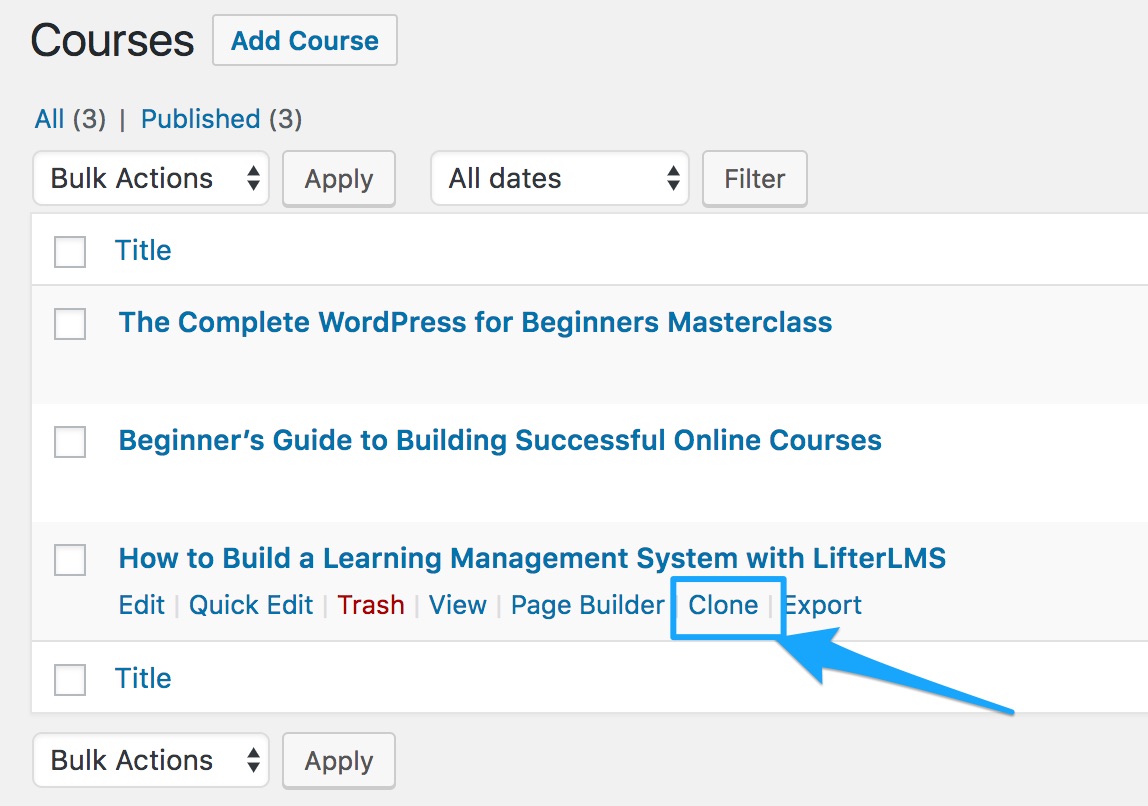
Task: Click the bottom Apply button
Action: click(x=339, y=760)
